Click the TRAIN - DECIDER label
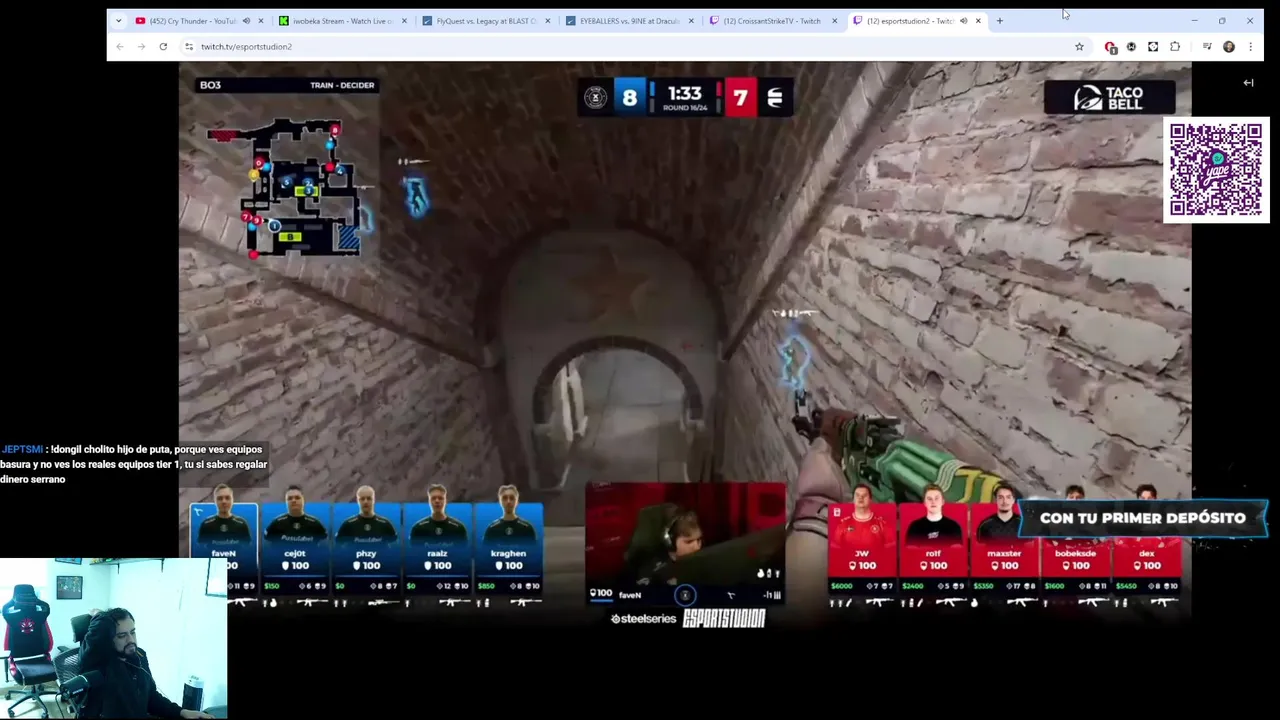This screenshot has height=720, width=1280. point(342,85)
